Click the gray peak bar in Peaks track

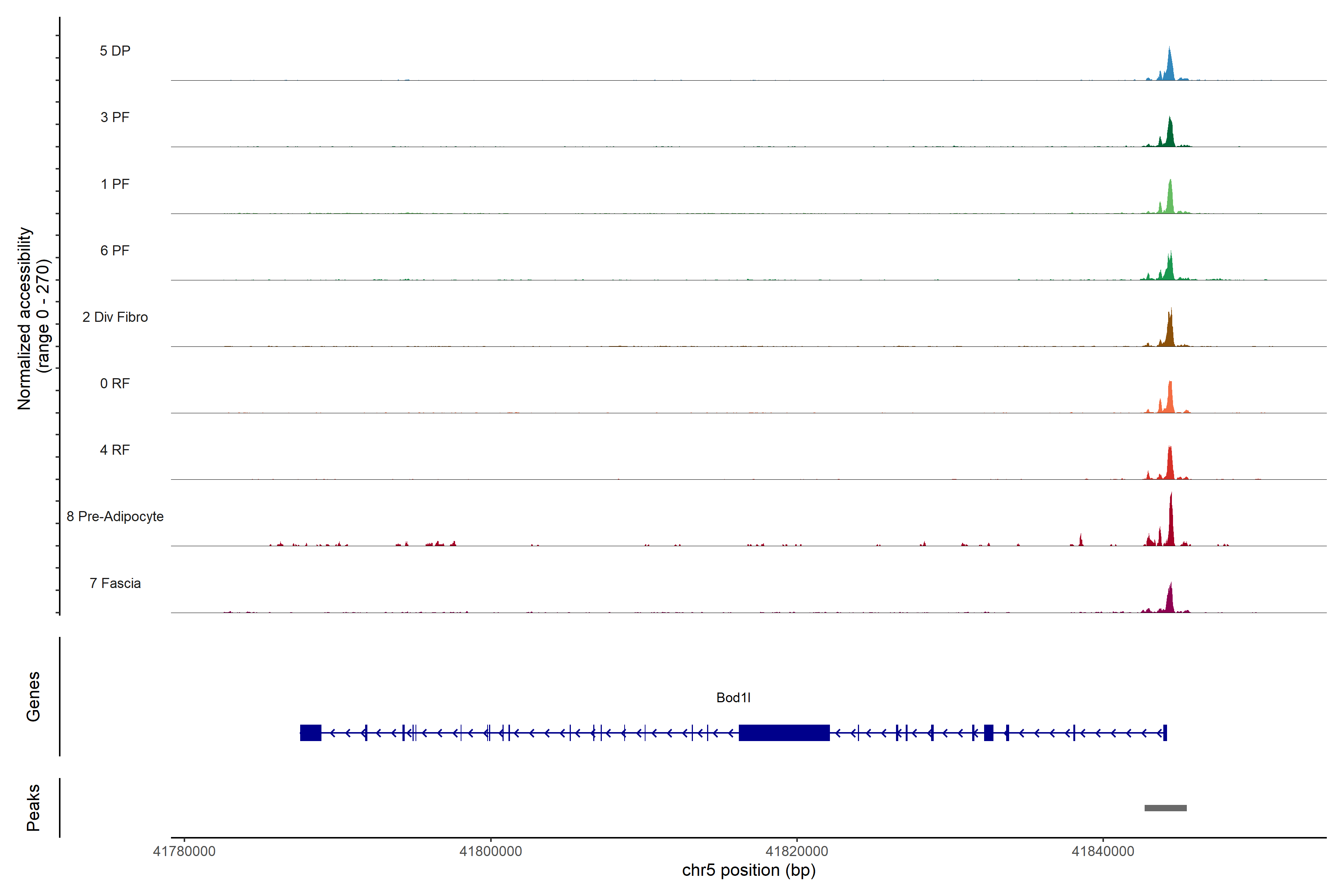(x=1165, y=808)
